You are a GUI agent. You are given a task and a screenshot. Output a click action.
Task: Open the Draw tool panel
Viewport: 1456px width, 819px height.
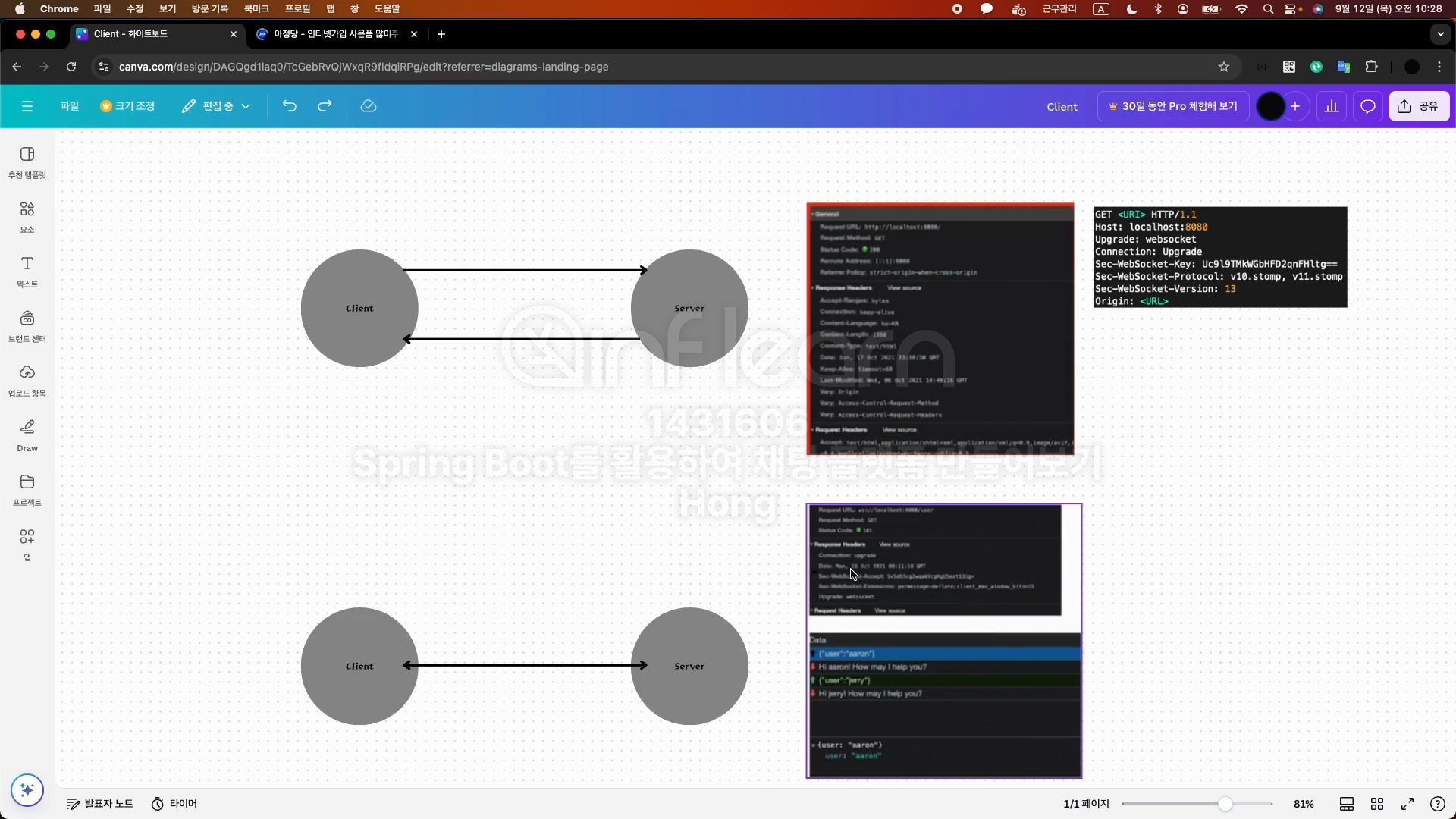click(x=27, y=435)
